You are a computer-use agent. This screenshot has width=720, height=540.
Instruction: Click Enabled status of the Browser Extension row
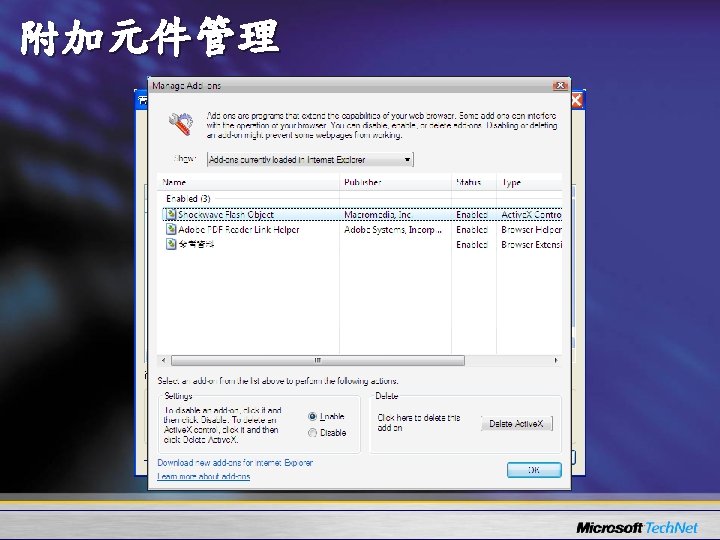point(472,244)
